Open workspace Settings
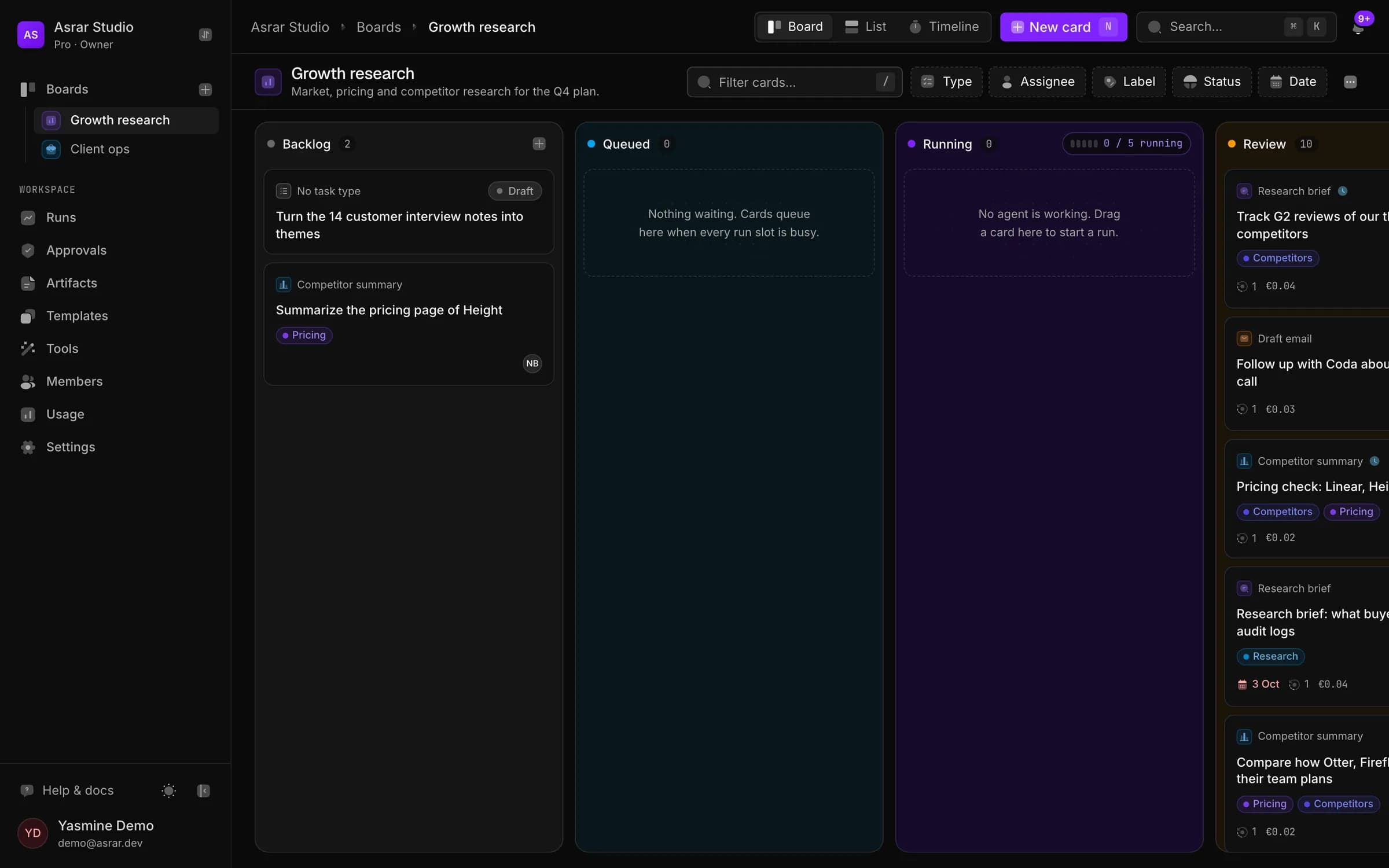The image size is (1389, 868). (x=116, y=447)
